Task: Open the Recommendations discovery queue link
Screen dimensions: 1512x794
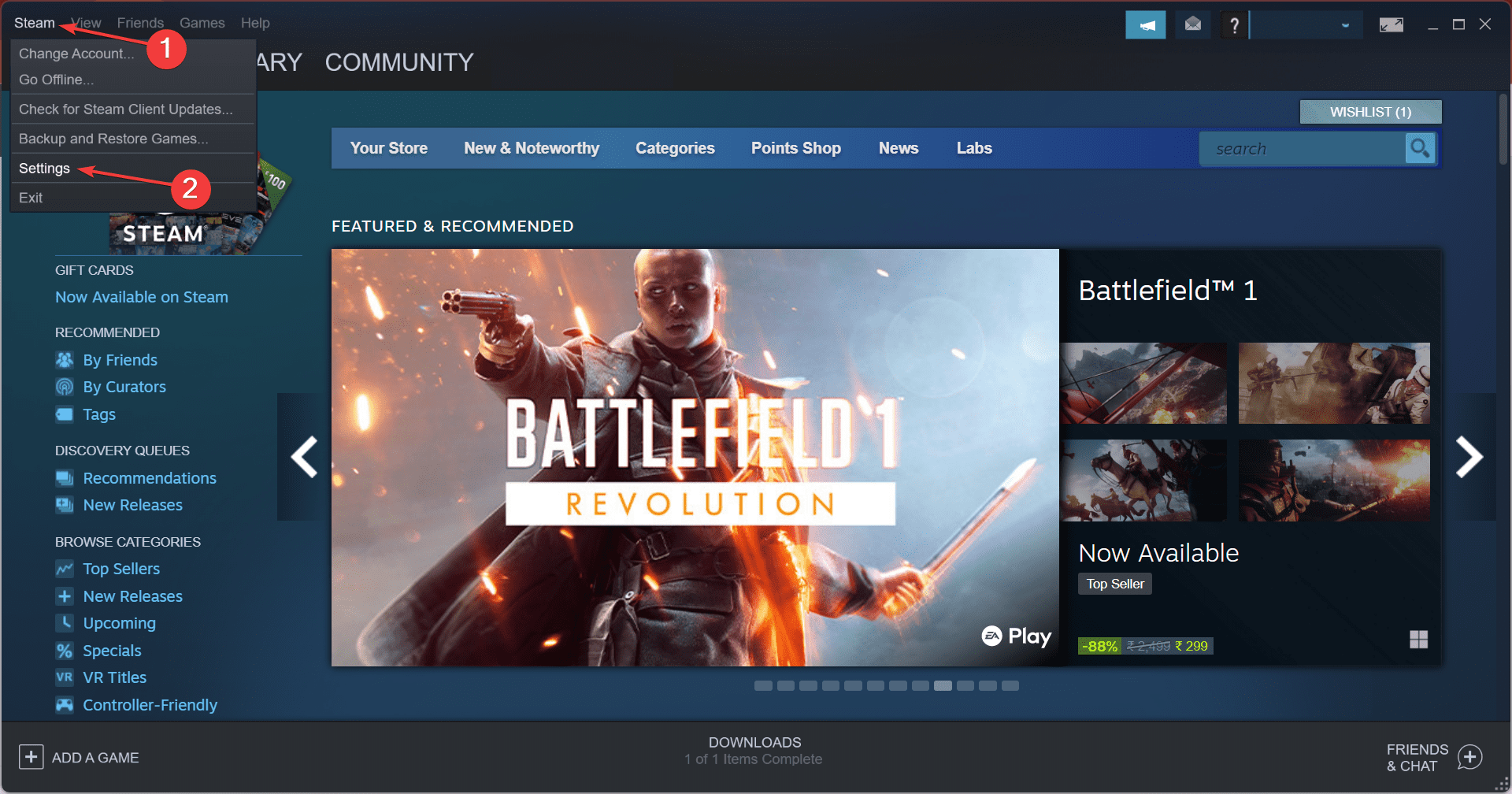Action: [150, 478]
